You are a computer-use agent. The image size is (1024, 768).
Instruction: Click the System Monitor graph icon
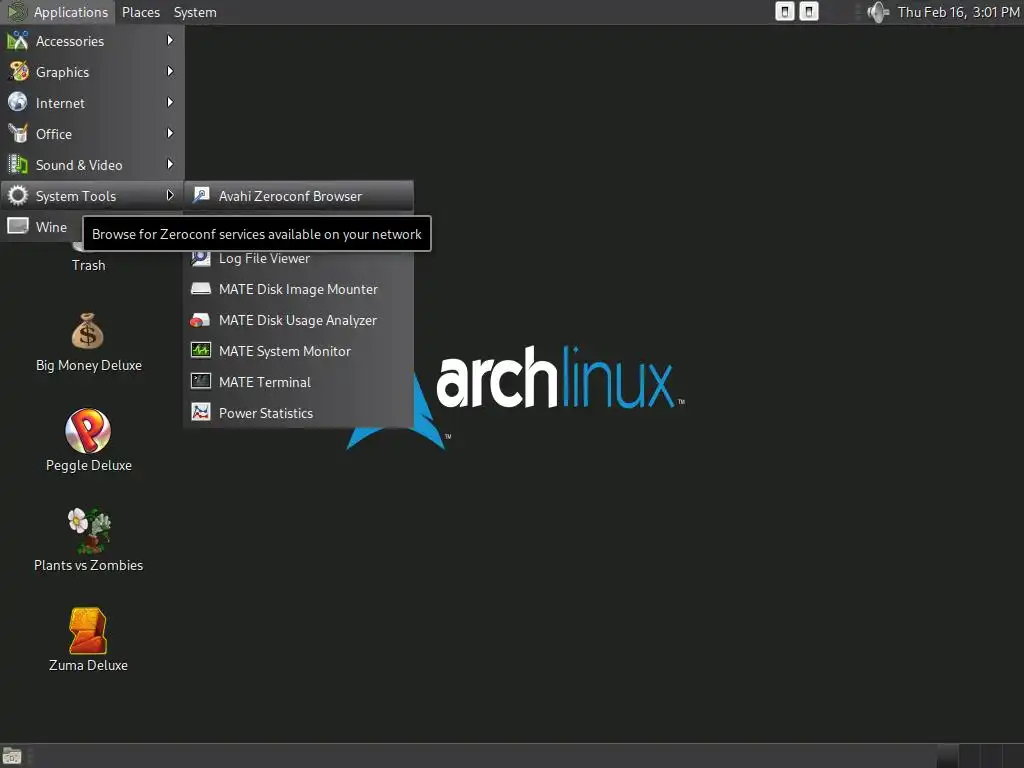click(200, 350)
